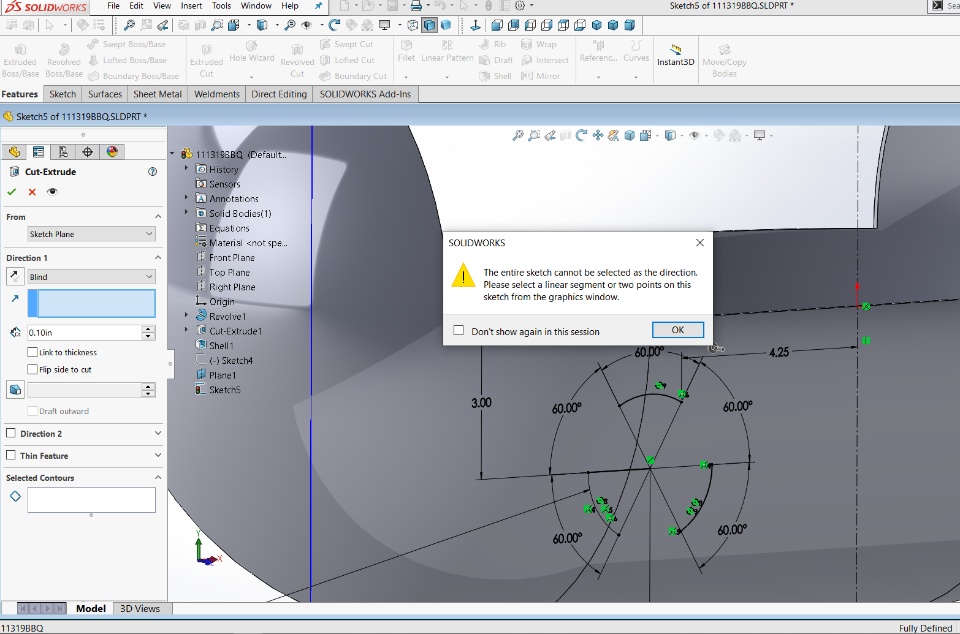
Task: Click the Direction of Extrusion selection box
Action: coord(91,304)
